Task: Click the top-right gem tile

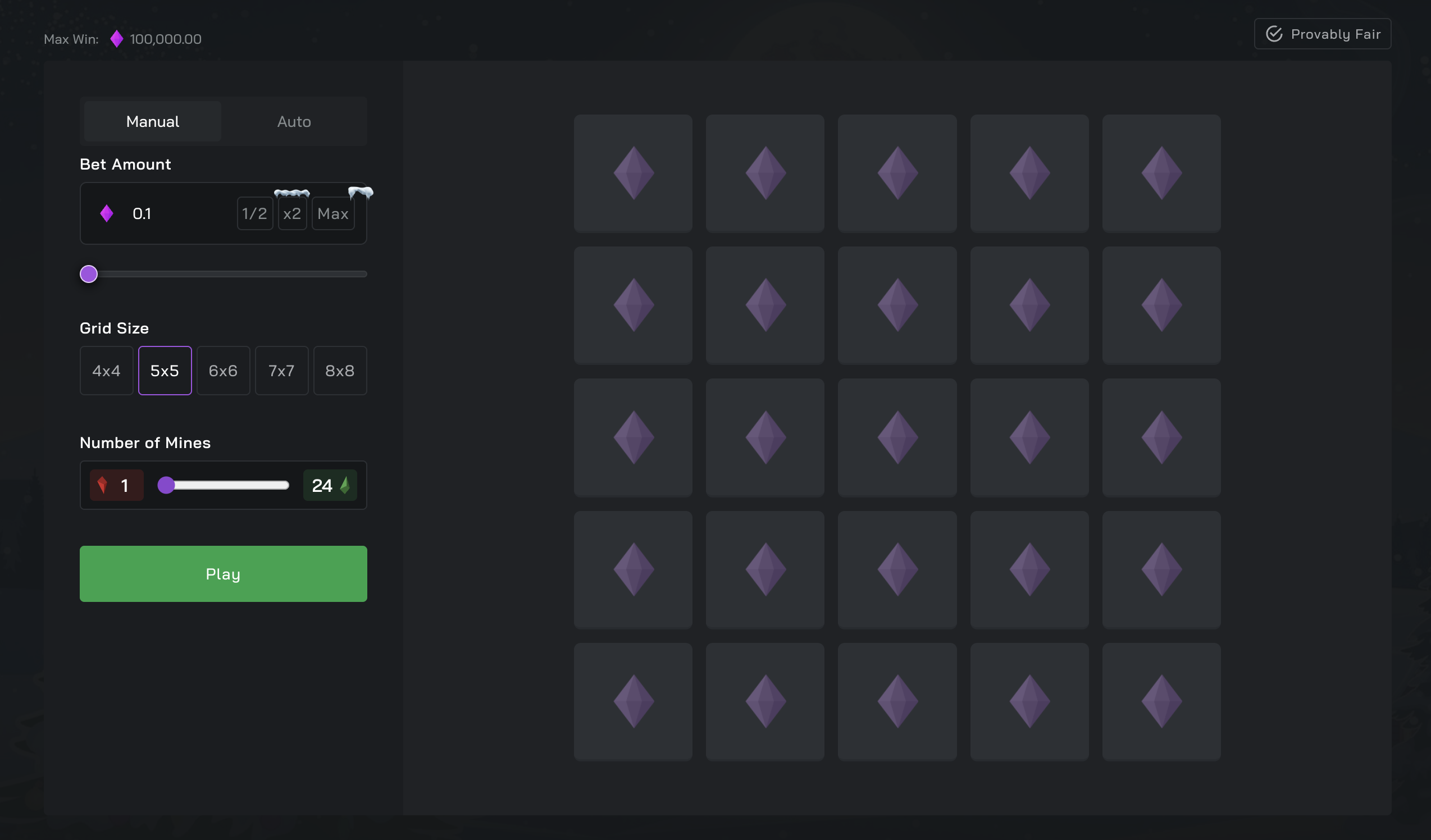Action: [1161, 173]
